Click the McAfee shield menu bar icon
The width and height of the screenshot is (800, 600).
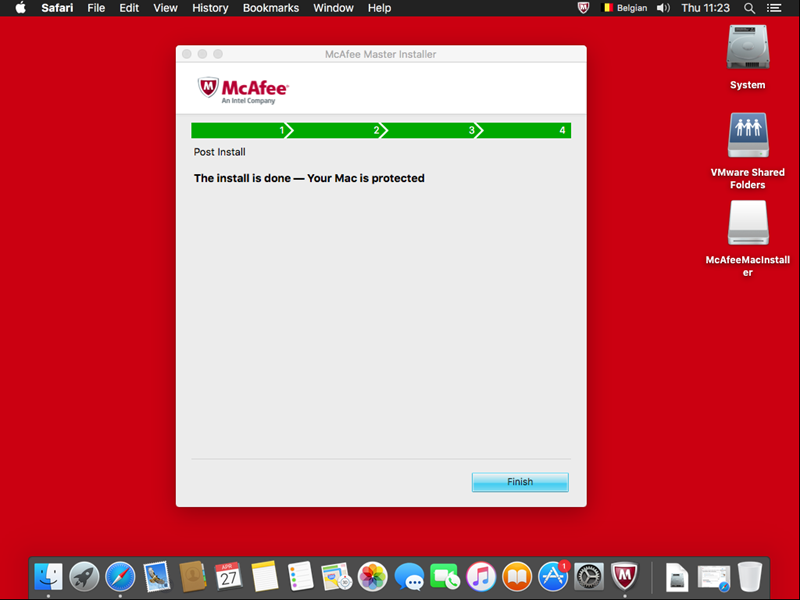[x=583, y=8]
